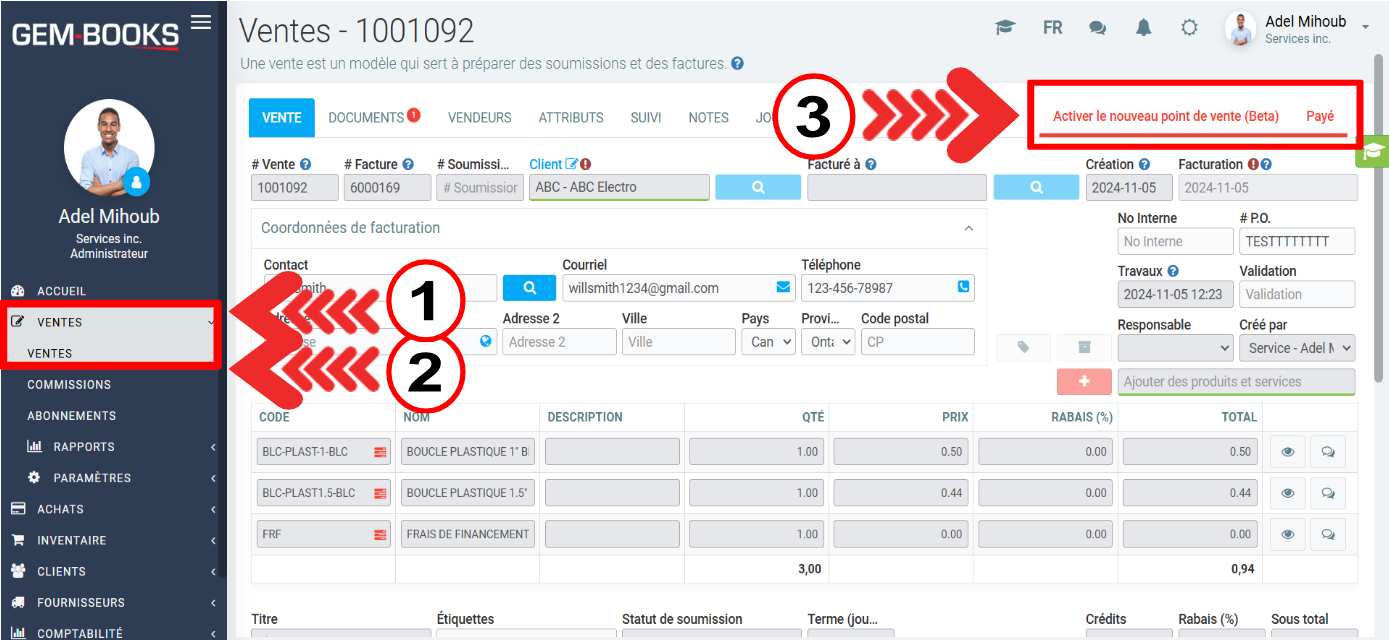Collapse the Coordonnées de facturation section

pyautogui.click(x=968, y=228)
